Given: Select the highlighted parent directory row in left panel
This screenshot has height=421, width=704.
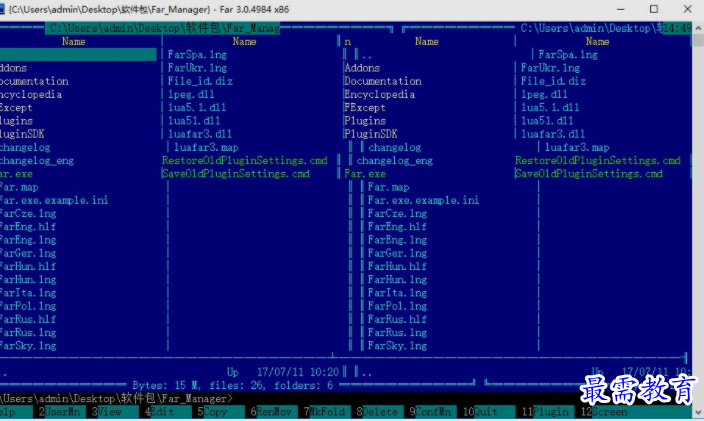Looking at the screenshot, I should coord(78,55).
